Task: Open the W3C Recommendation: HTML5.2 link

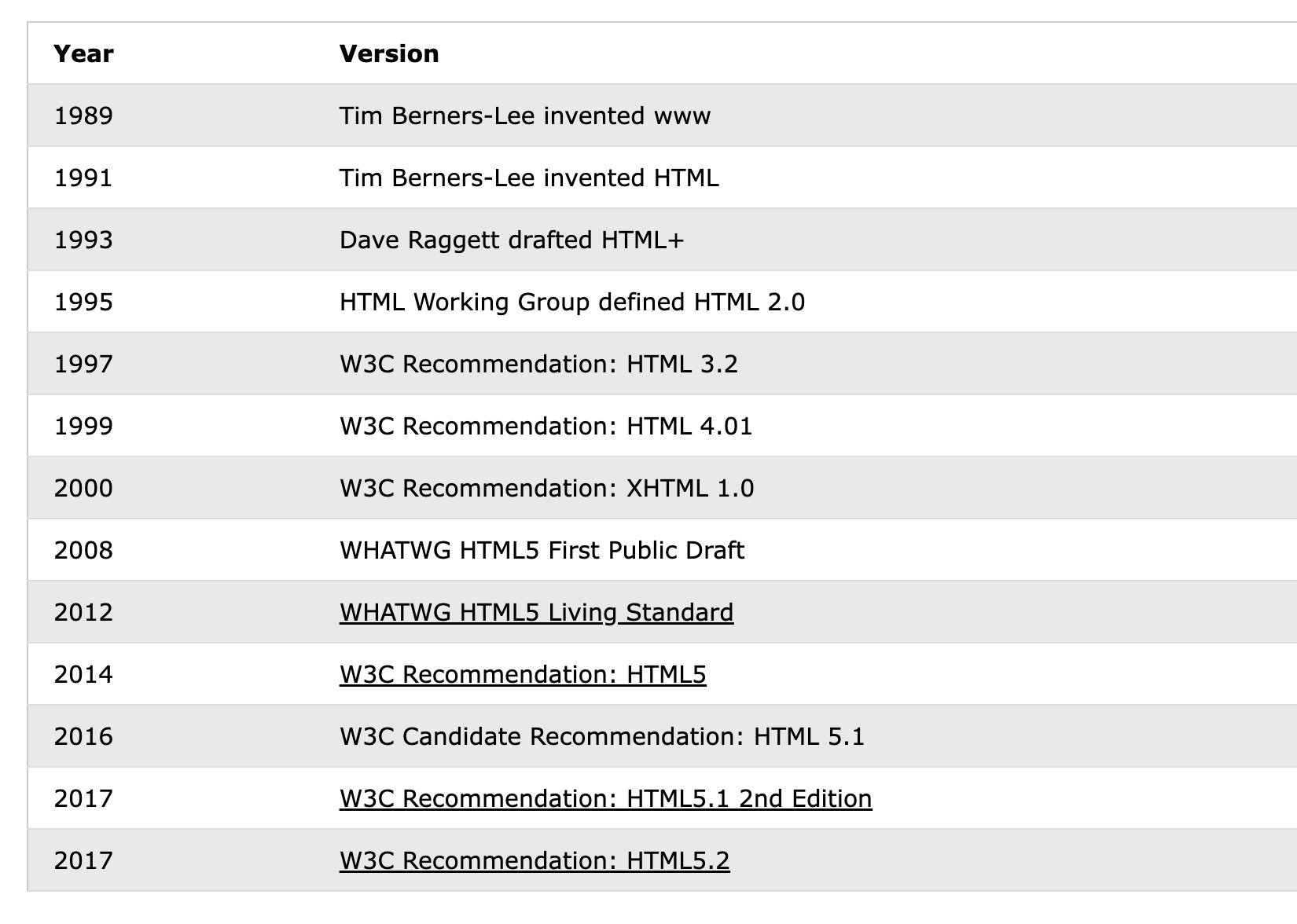Action: coord(535,860)
